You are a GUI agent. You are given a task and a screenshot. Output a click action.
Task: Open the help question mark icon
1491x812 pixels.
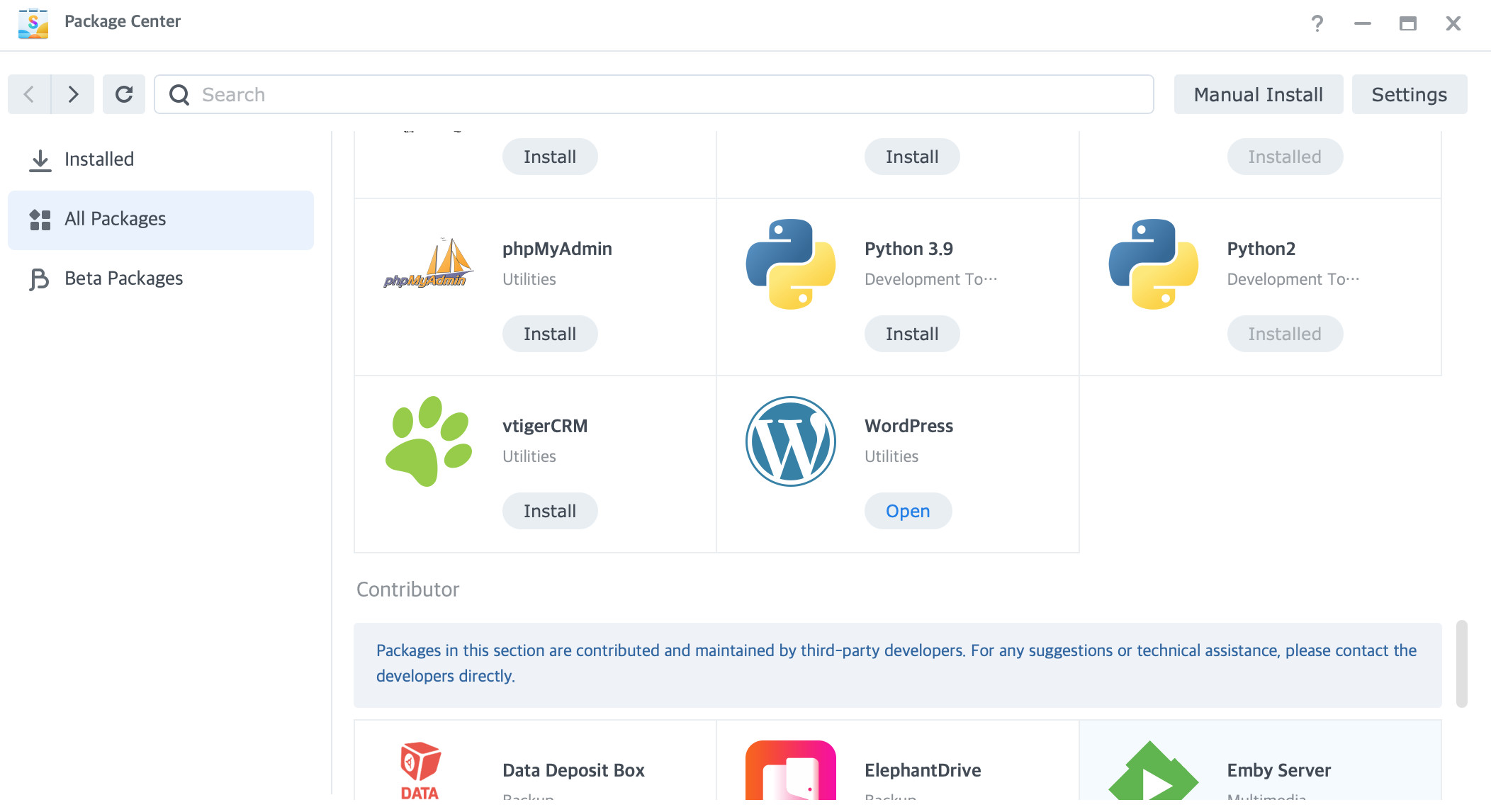[x=1317, y=23]
